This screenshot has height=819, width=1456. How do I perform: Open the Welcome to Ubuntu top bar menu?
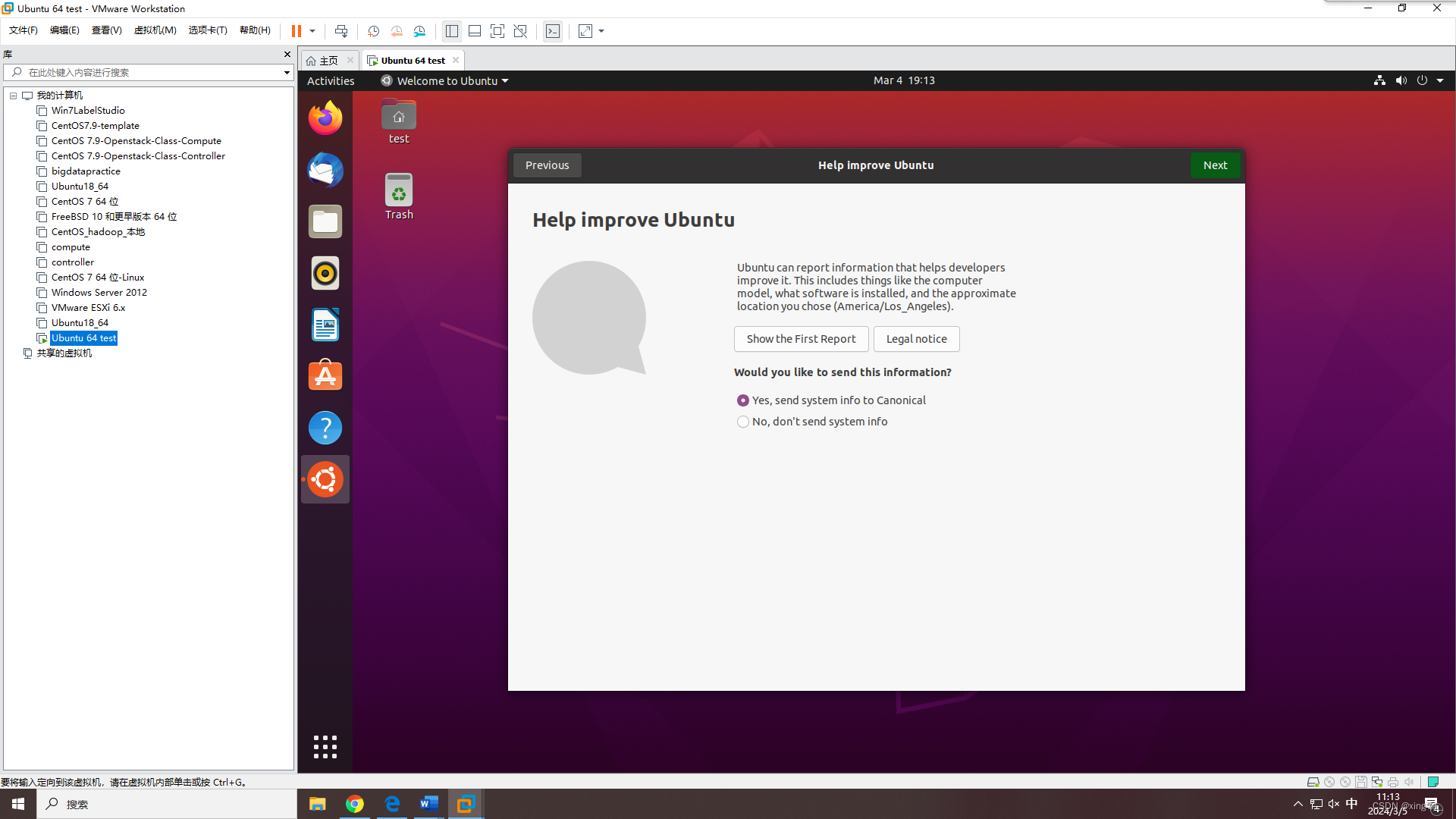click(x=444, y=80)
